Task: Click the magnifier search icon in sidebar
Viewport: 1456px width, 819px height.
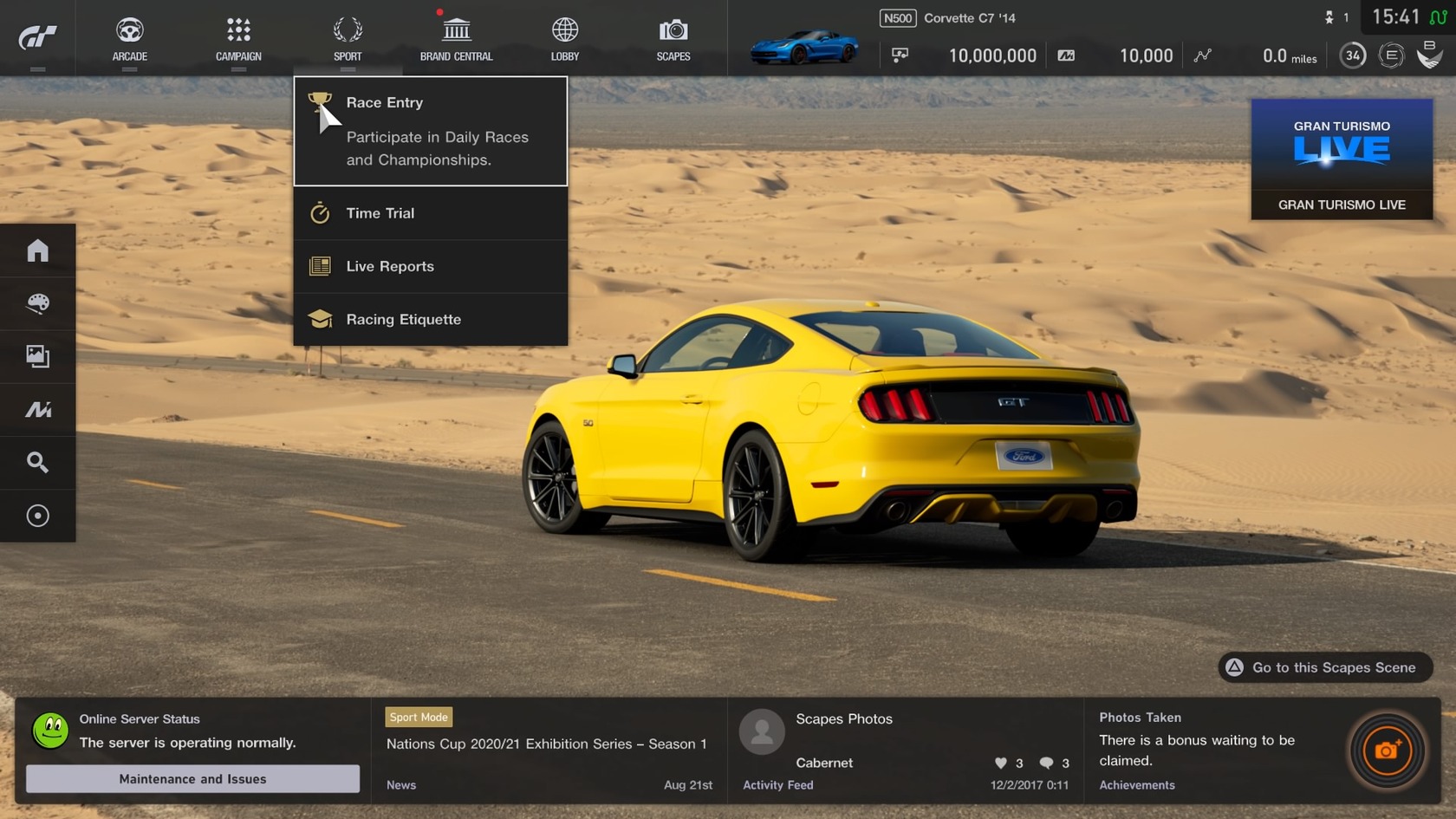Action: click(x=37, y=462)
